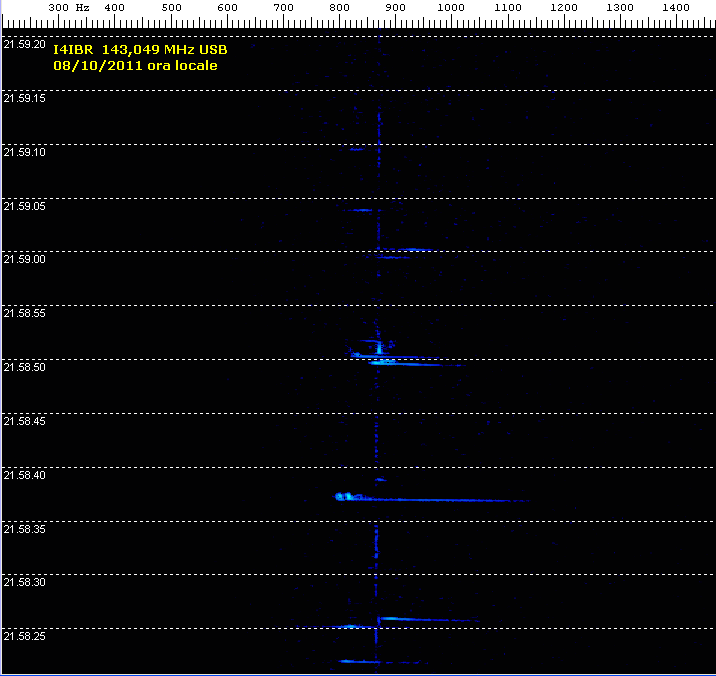Image resolution: width=716 pixels, height=676 pixels.
Task: Click the 1000 frequency scale label
Action: click(452, 8)
